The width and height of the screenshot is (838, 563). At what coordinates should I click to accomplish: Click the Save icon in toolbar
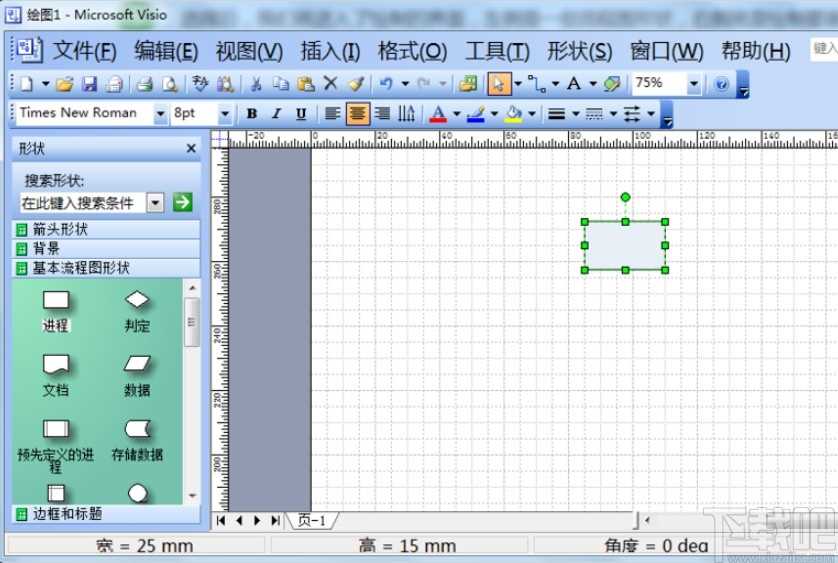point(90,84)
